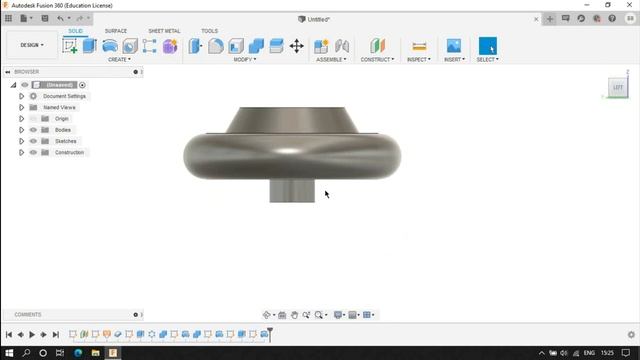Select the Move/Copy tool
Screen dimensions: 640x360
point(296,46)
